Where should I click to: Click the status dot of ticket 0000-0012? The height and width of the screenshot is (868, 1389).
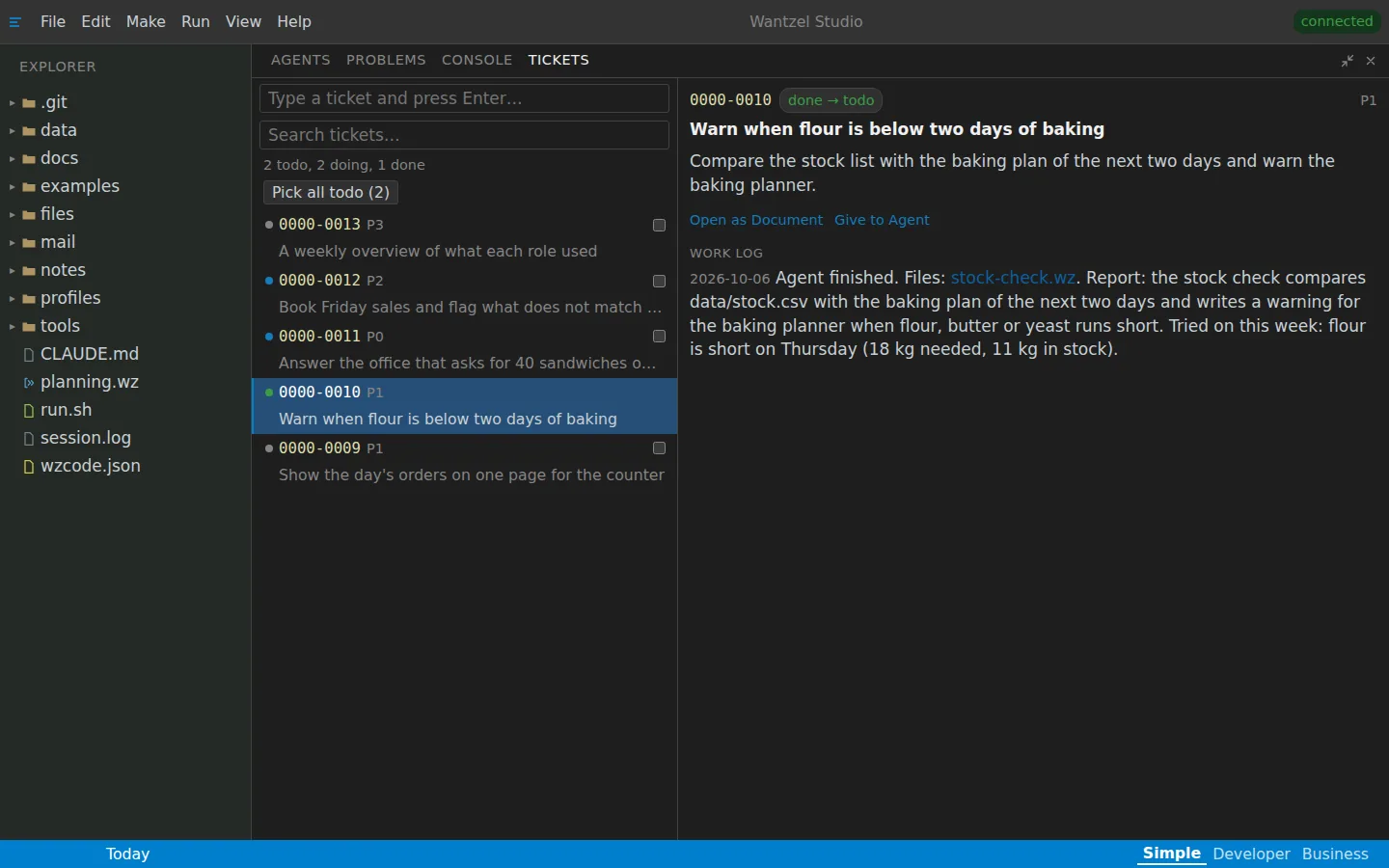tap(269, 281)
